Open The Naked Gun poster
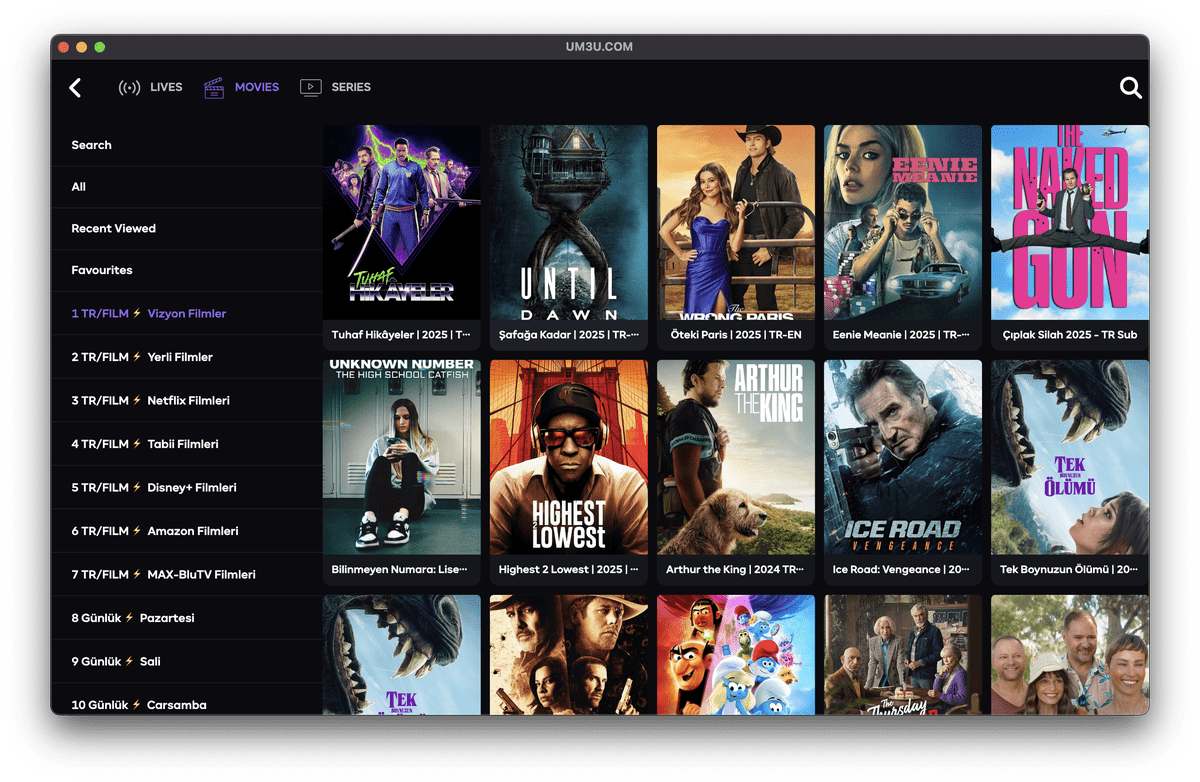This screenshot has width=1200, height=782. [1070, 222]
